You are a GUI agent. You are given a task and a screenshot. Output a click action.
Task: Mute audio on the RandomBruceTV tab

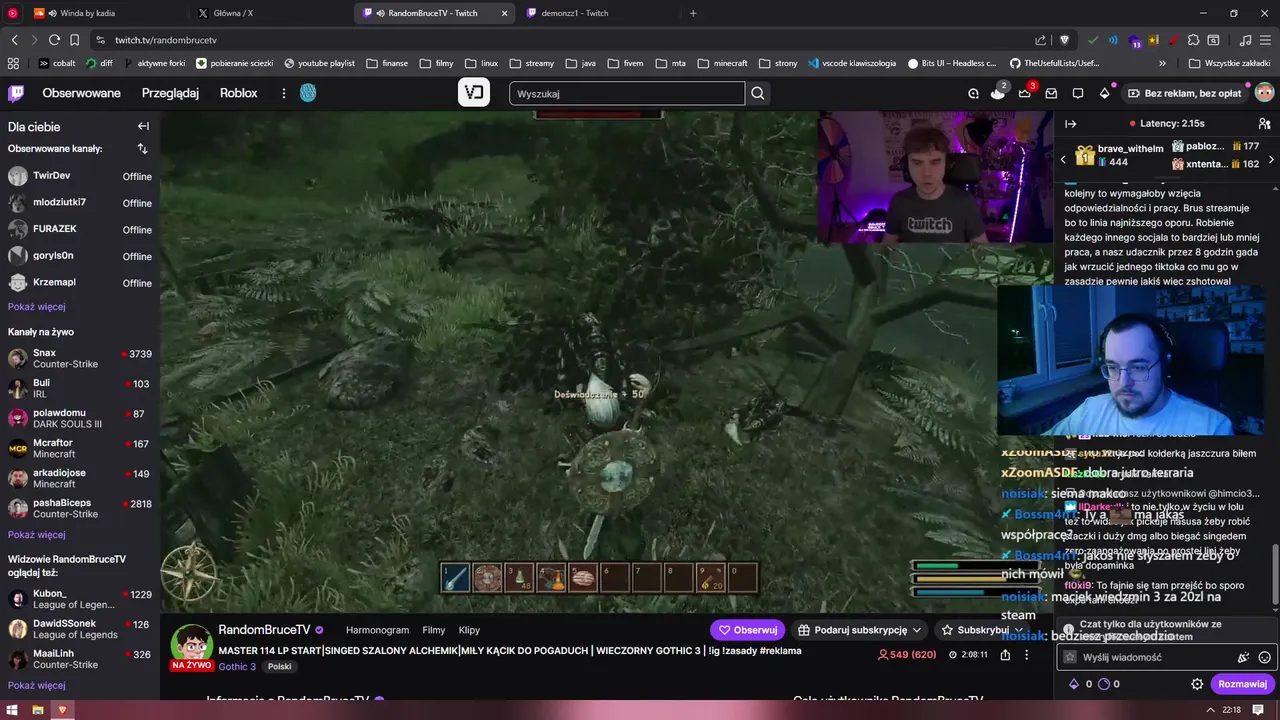[381, 13]
